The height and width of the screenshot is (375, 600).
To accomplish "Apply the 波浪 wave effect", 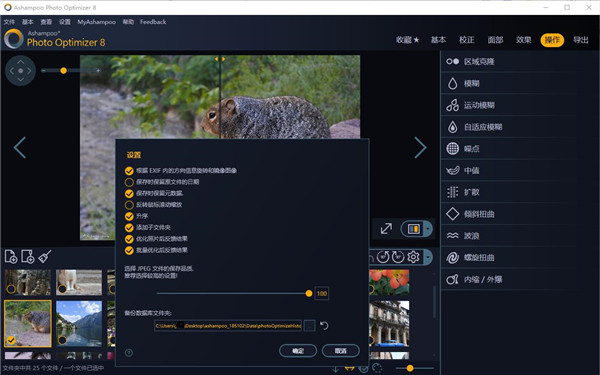I will pyautogui.click(x=509, y=236).
